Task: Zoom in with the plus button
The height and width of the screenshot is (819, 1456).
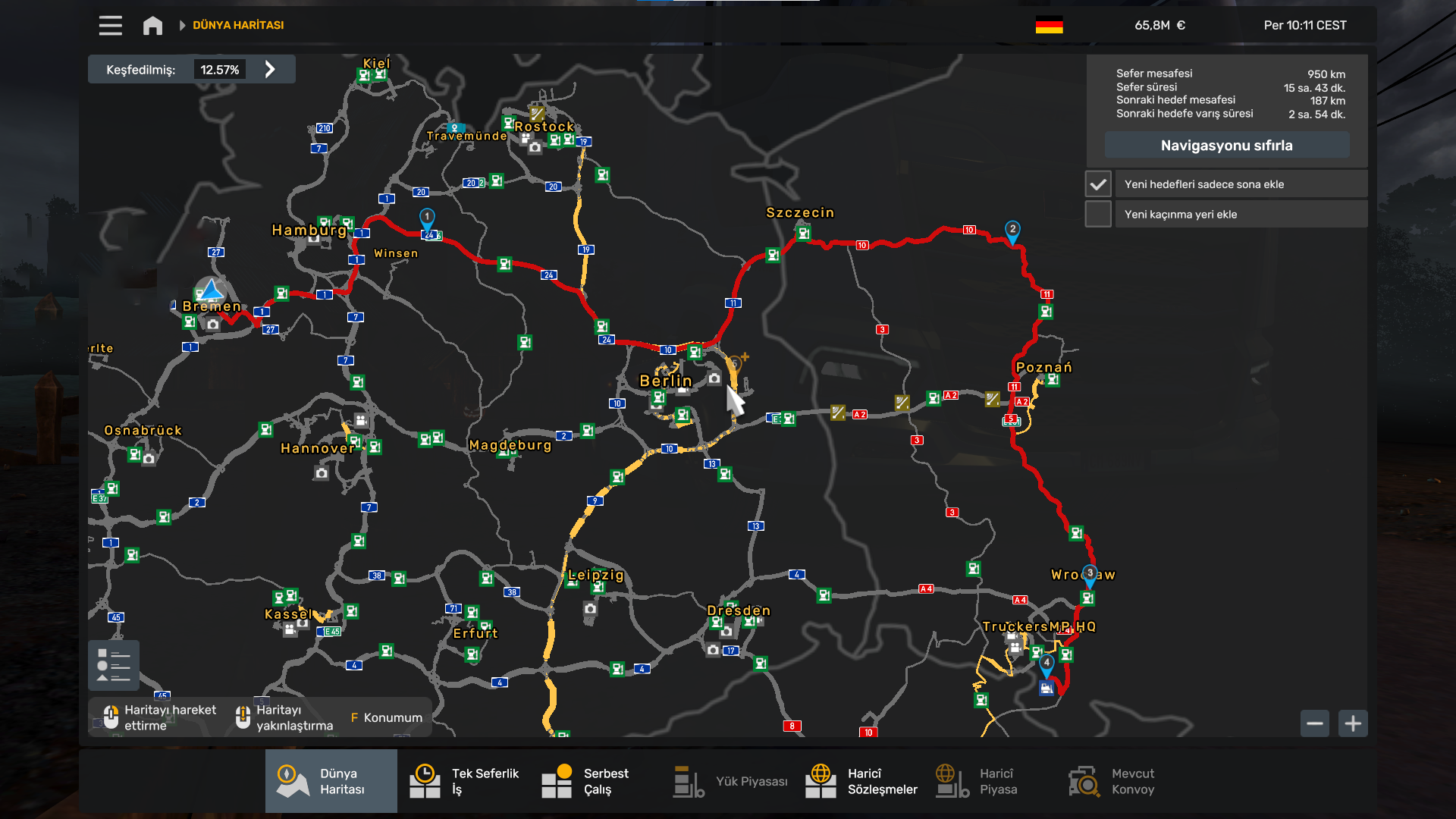Action: click(x=1353, y=723)
